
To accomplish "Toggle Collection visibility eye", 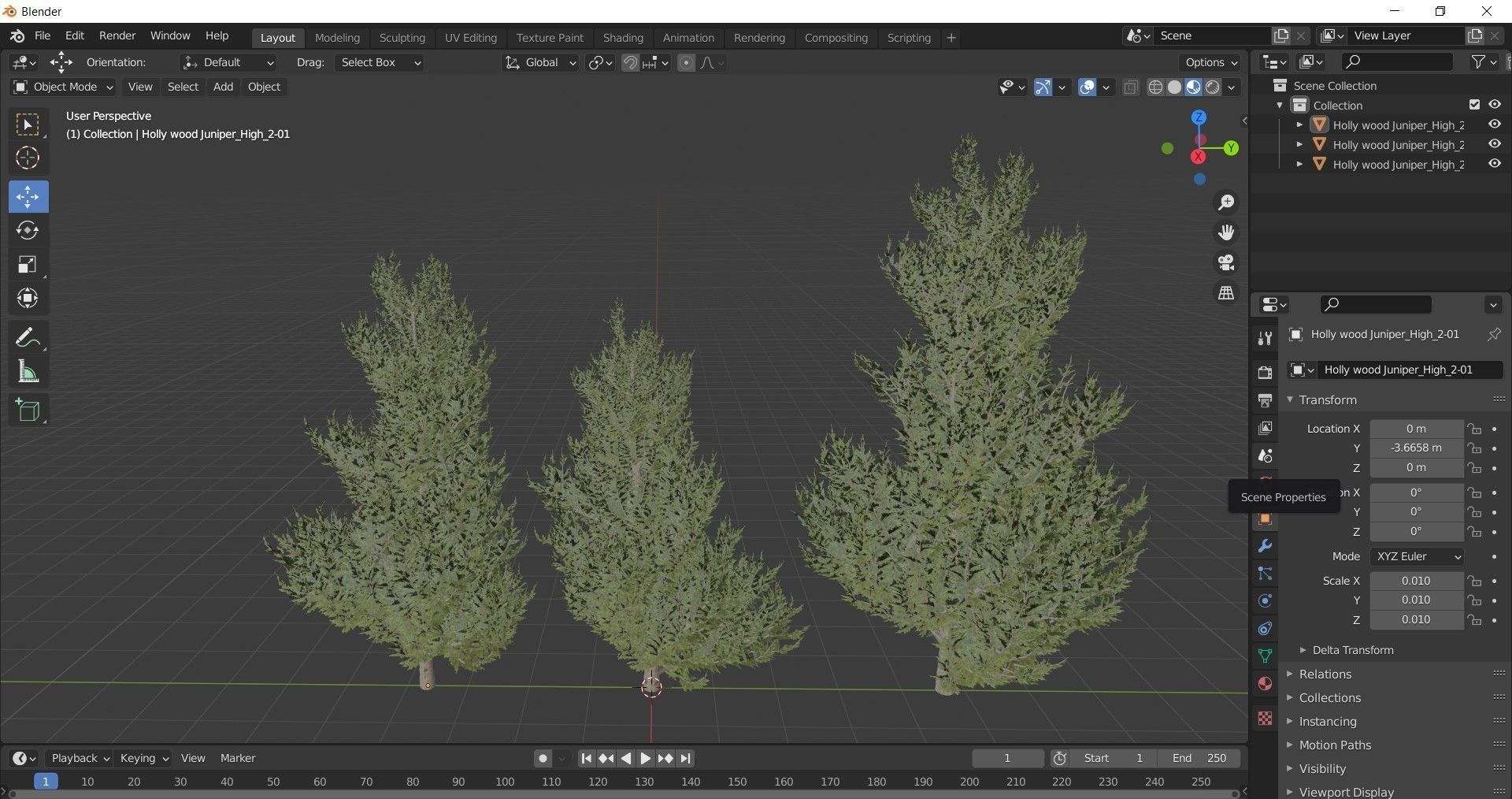I will [1494, 105].
